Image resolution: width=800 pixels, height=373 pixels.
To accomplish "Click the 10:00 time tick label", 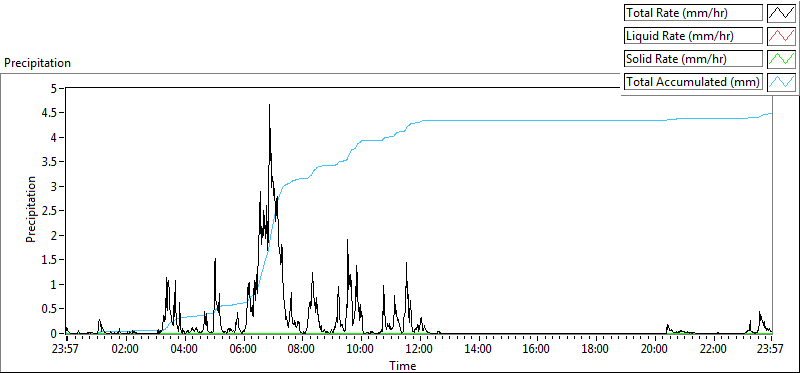I will tap(360, 349).
